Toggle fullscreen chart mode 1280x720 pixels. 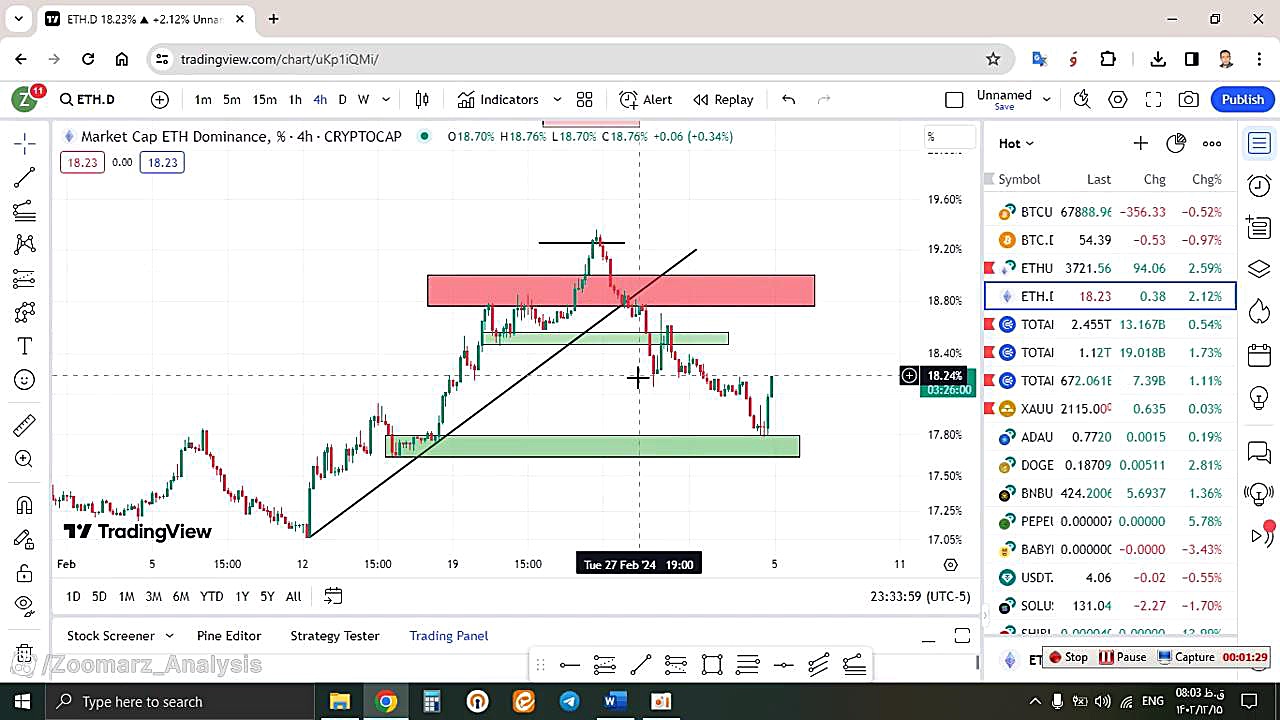1153,99
